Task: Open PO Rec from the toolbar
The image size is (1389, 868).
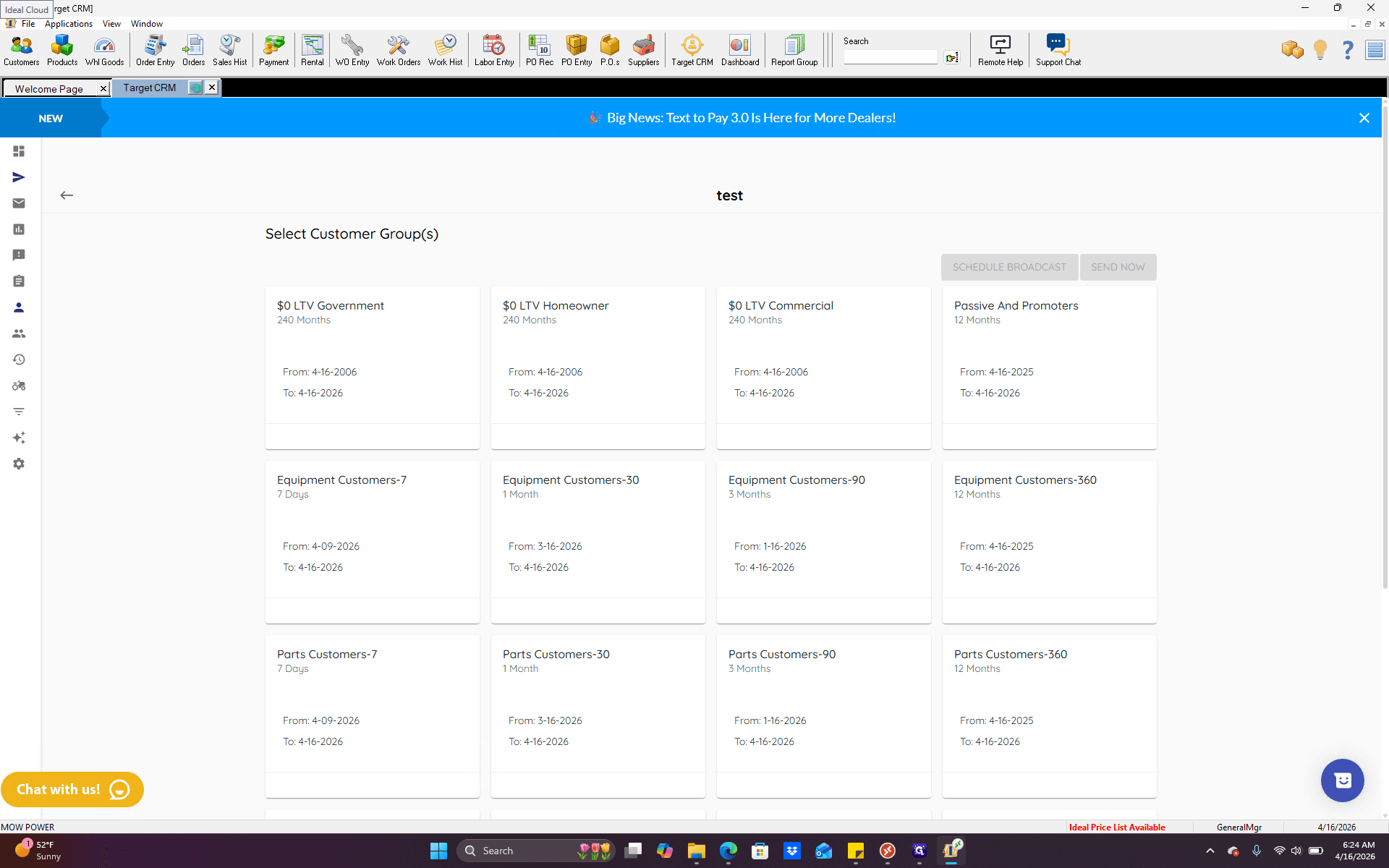Action: [x=540, y=51]
